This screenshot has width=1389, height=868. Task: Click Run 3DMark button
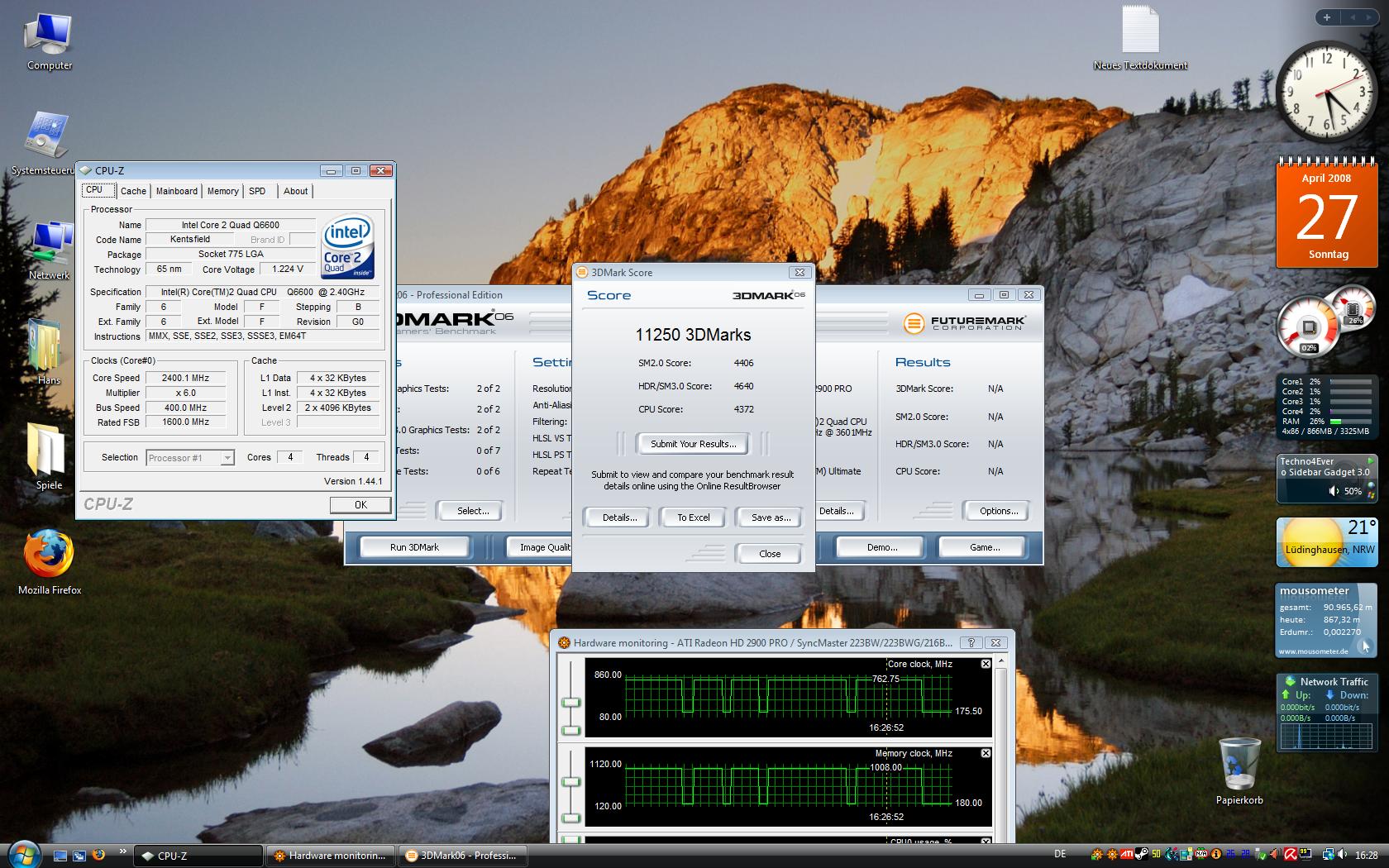tap(415, 547)
